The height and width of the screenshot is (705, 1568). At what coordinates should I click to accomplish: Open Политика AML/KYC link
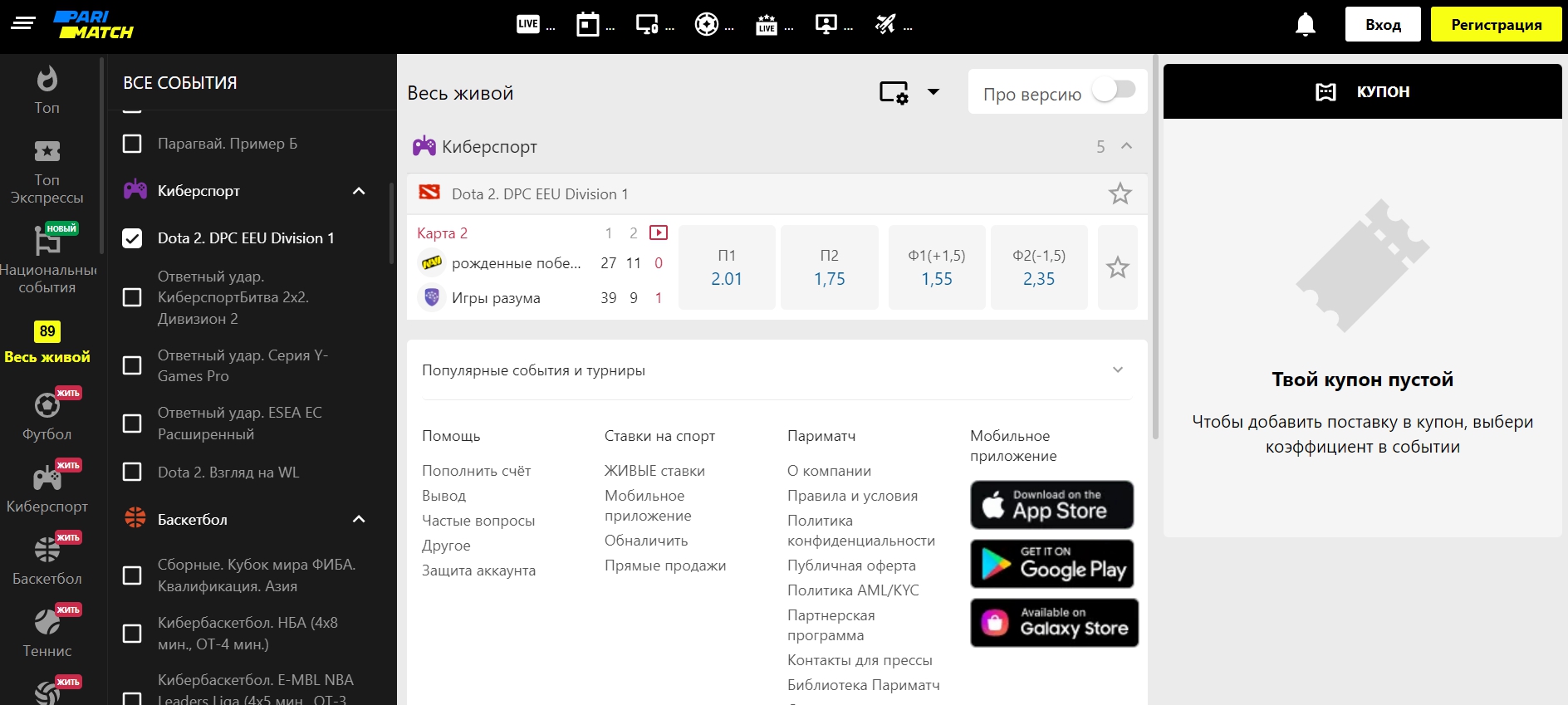coord(853,590)
